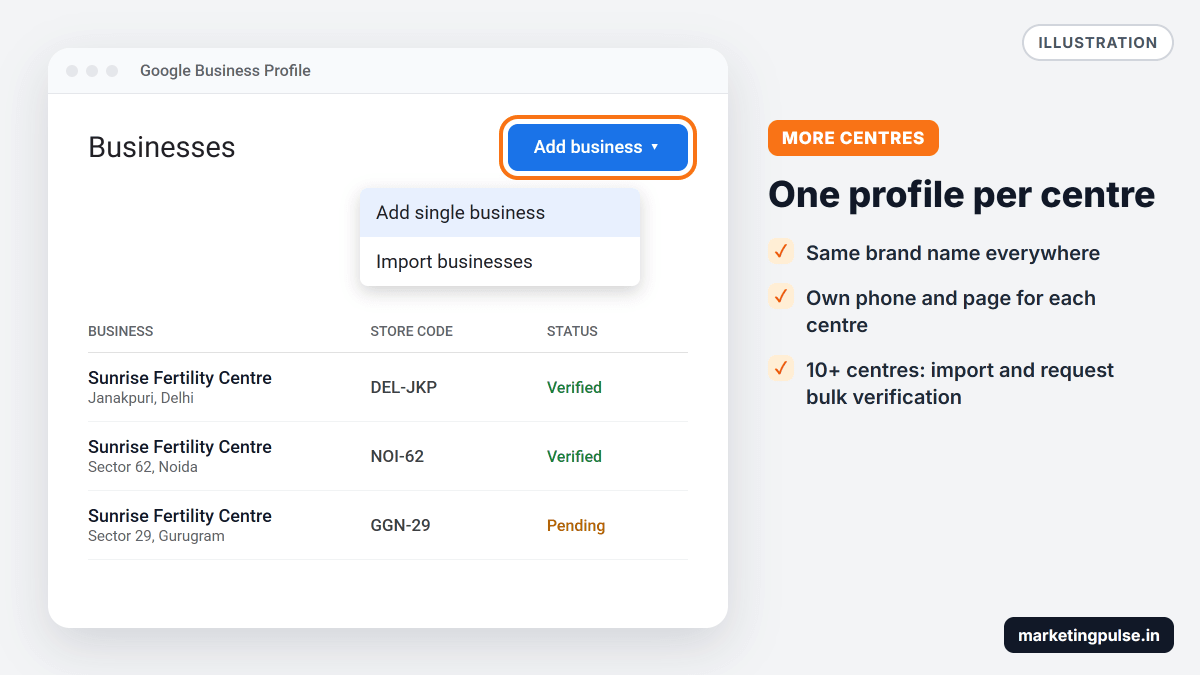This screenshot has height=675, width=1200.
Task: Choose Add single business from menu
Action: pyautogui.click(x=500, y=212)
